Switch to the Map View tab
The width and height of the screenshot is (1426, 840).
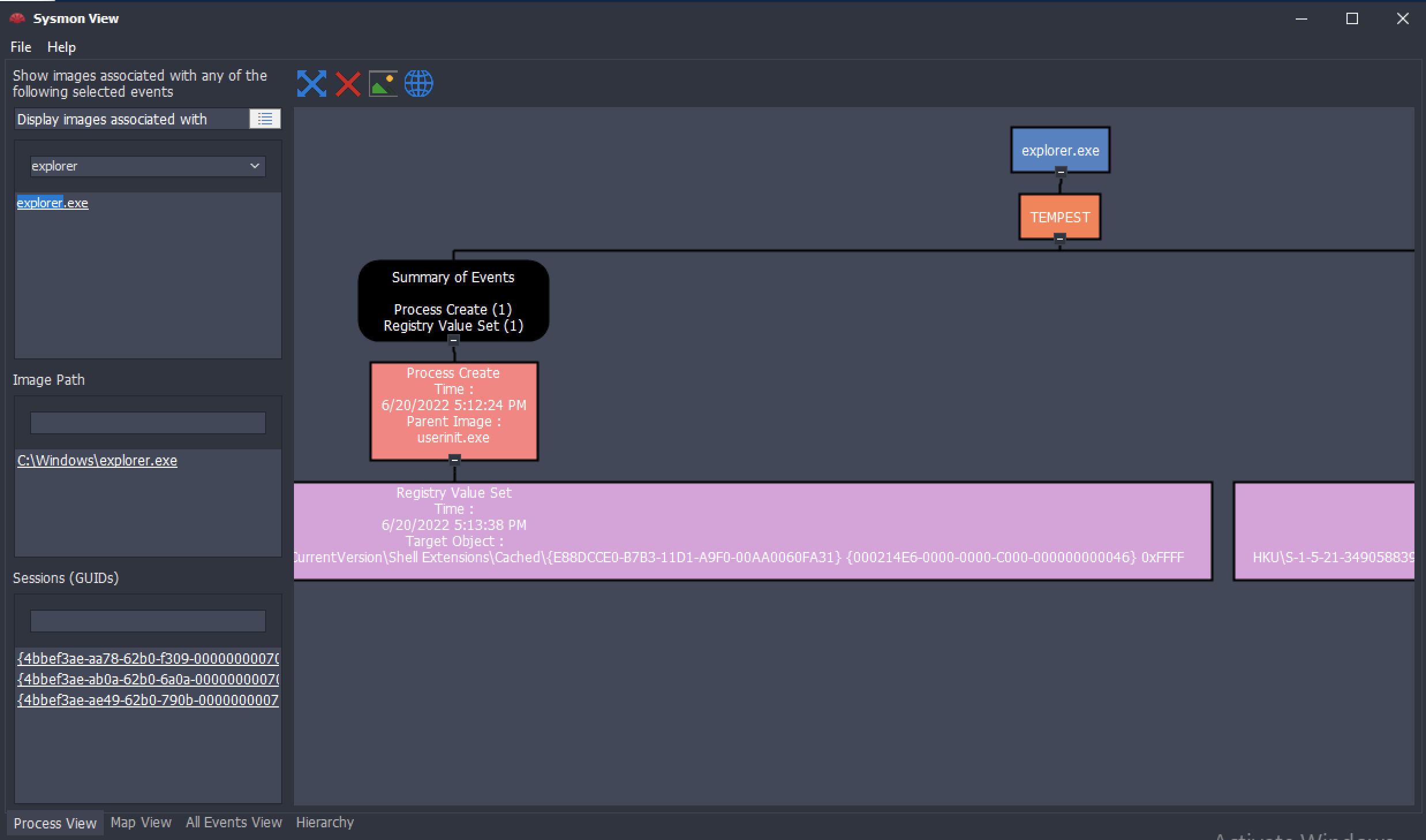click(x=141, y=822)
